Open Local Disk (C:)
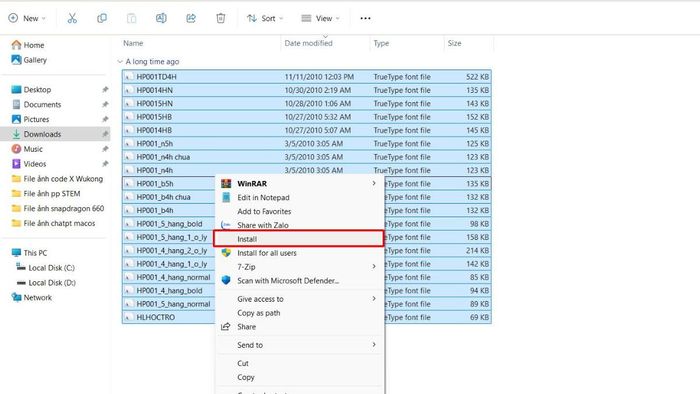Screen dimensions: 700x394 point(46,268)
